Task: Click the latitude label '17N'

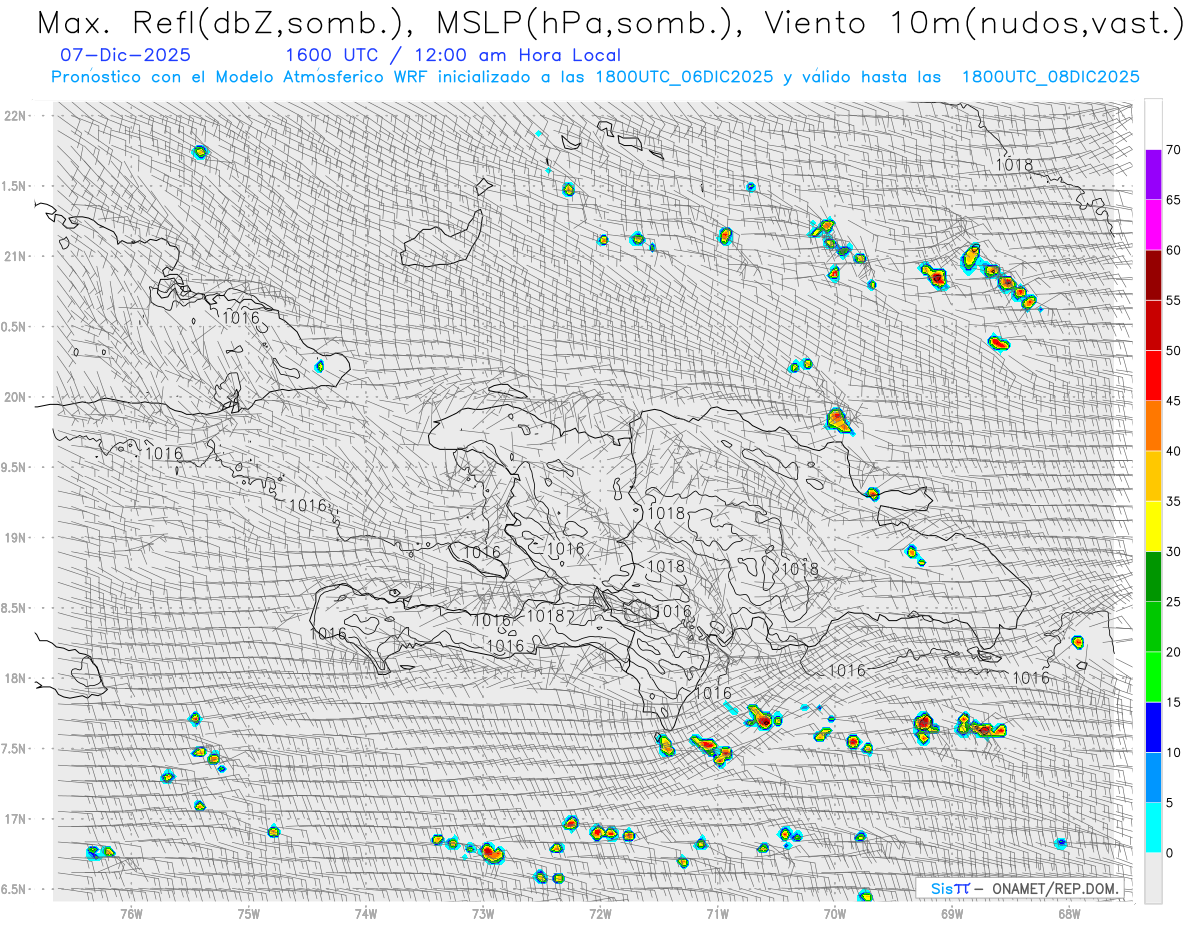Action: (x=16, y=820)
